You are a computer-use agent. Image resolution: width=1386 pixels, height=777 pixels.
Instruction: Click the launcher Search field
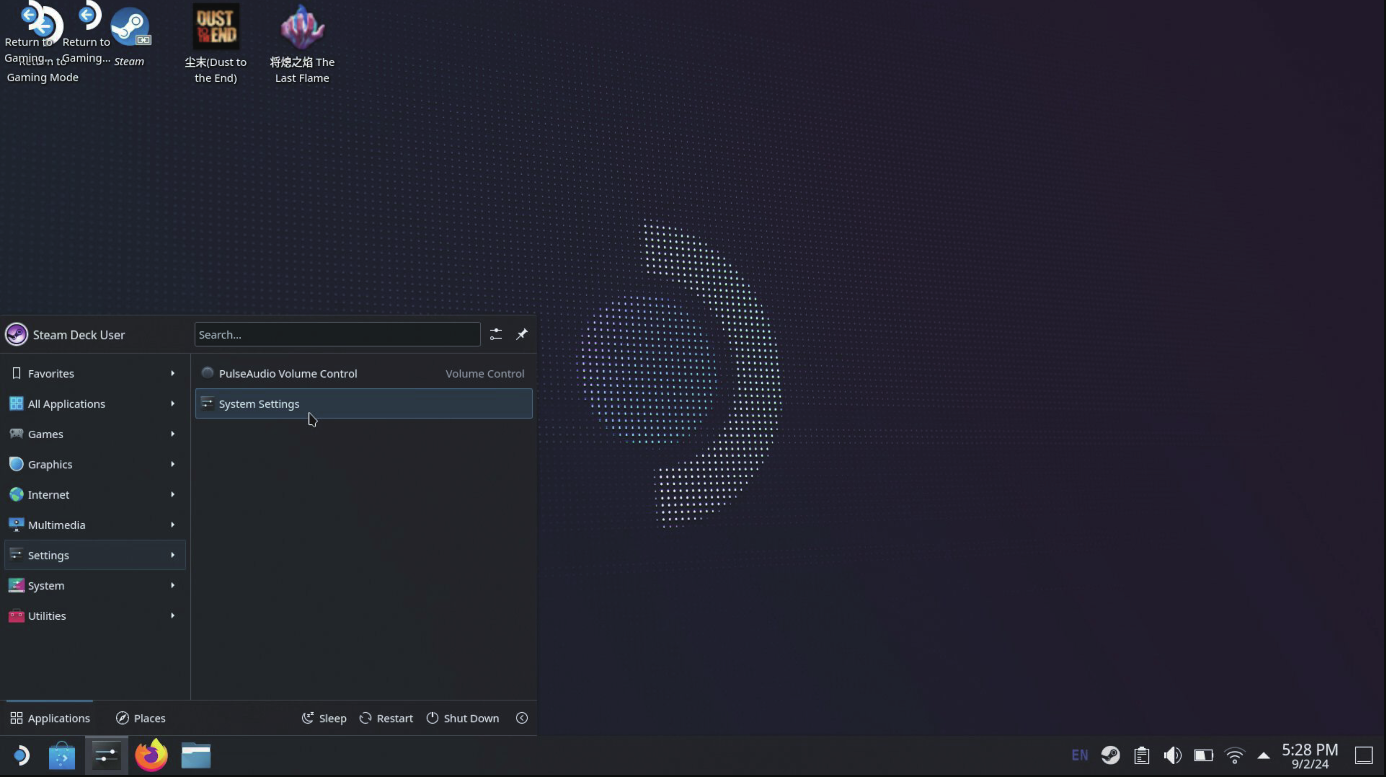(336, 335)
